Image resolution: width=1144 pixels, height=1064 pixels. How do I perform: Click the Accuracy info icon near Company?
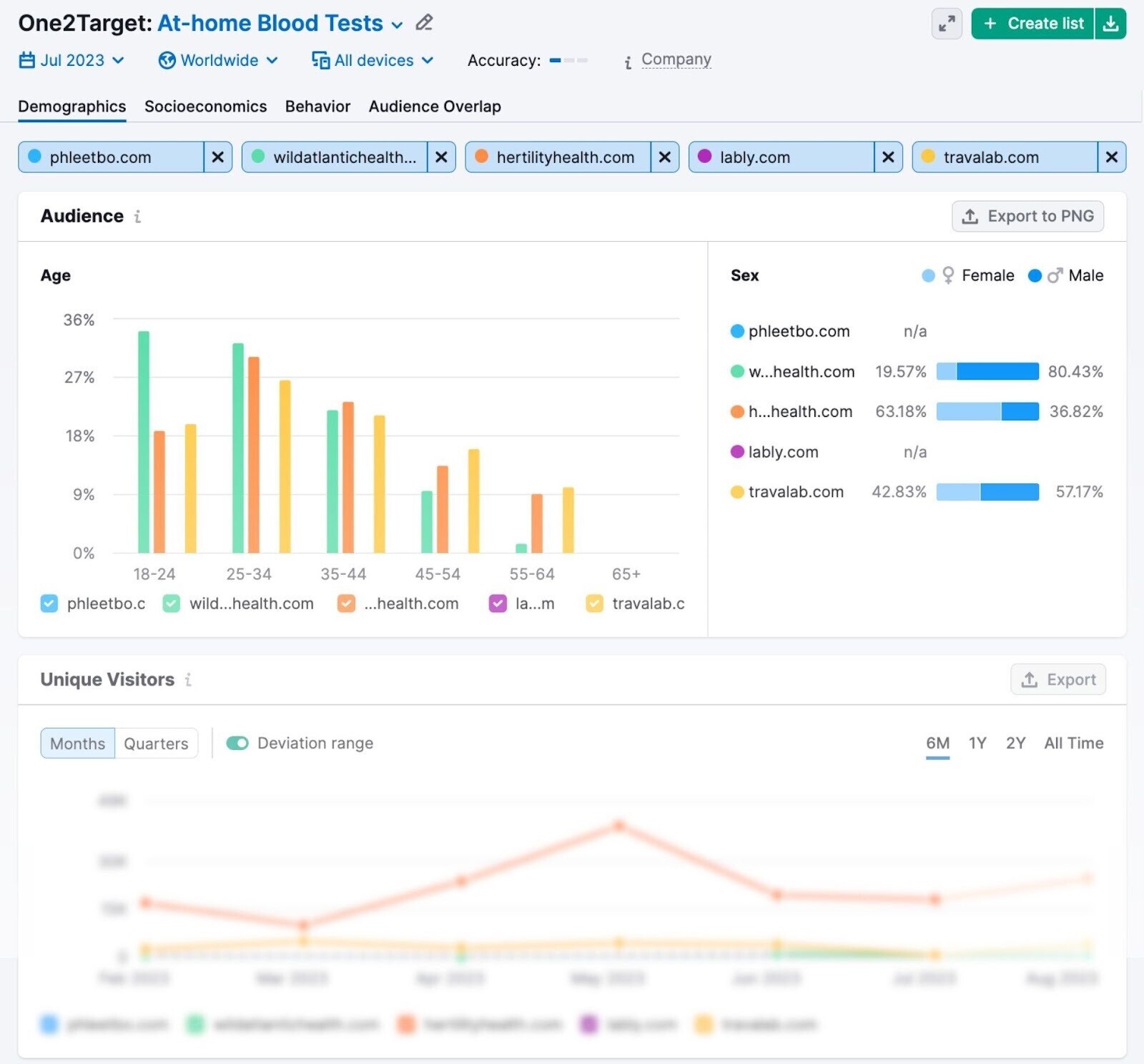point(627,61)
